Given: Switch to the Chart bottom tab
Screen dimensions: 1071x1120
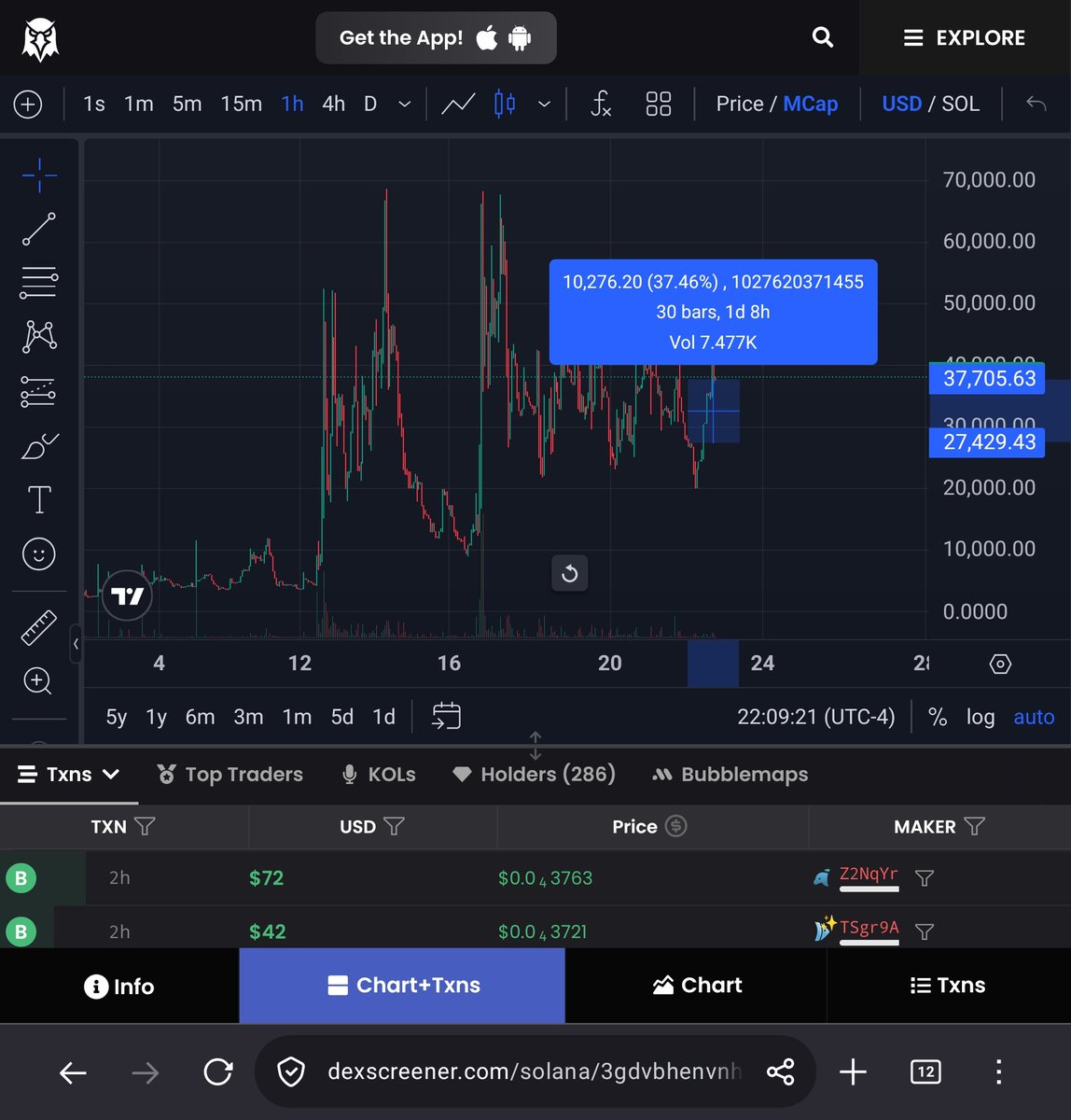Looking at the screenshot, I should pyautogui.click(x=696, y=986).
